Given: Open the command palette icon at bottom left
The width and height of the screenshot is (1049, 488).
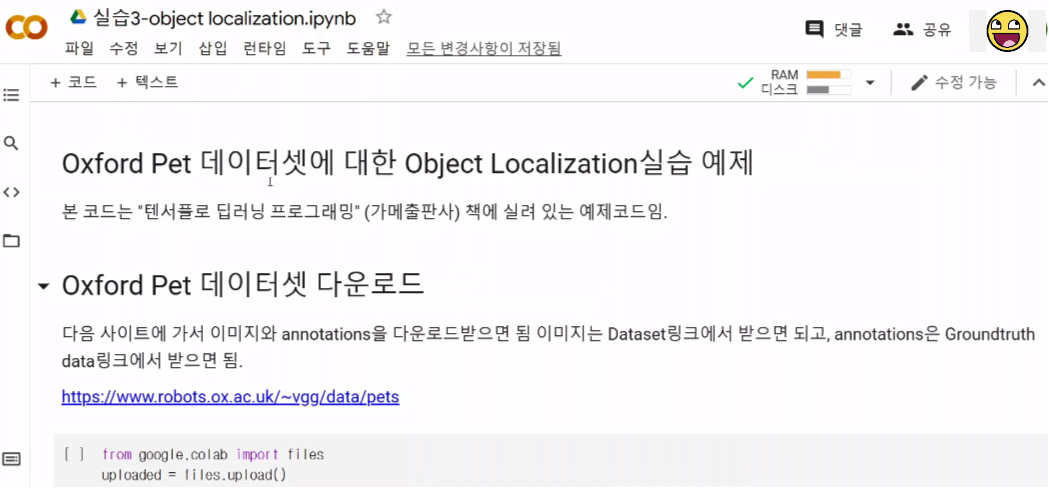Looking at the screenshot, I should pos(11,459).
